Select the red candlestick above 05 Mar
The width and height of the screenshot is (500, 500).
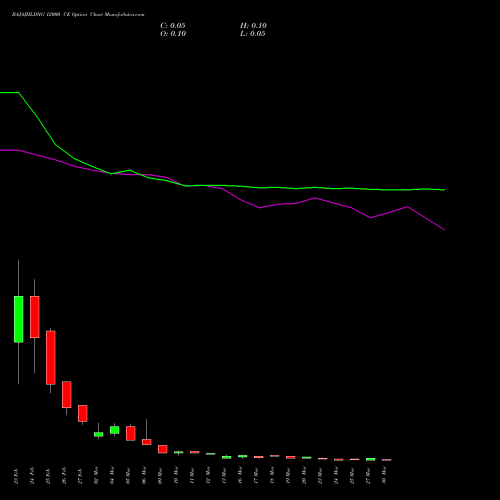(131, 433)
